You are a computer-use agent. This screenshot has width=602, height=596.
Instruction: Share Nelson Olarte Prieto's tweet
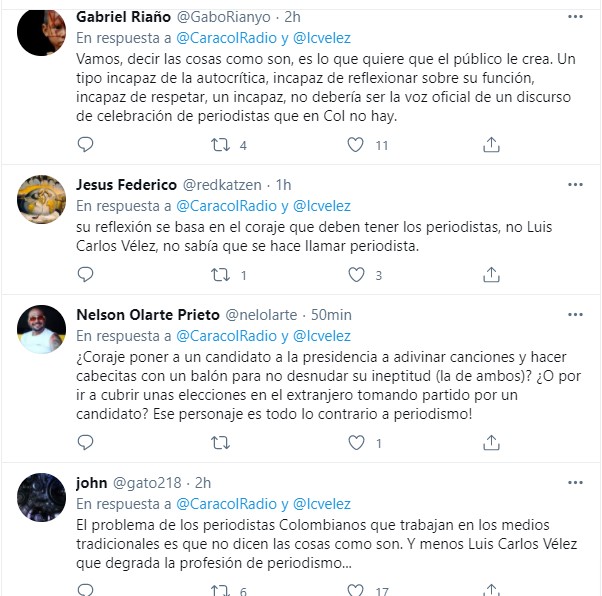click(x=491, y=441)
